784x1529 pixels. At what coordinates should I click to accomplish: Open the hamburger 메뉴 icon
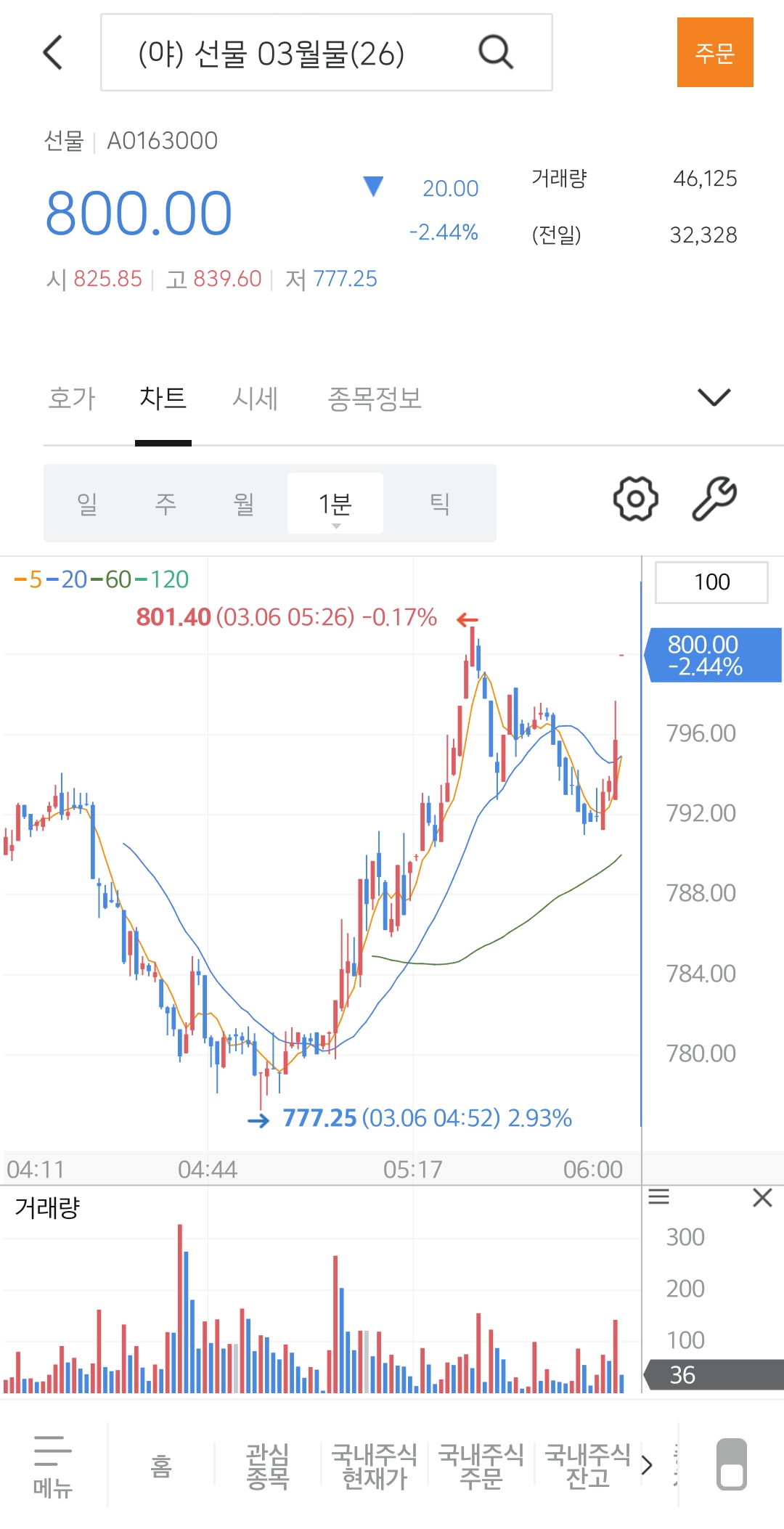[x=53, y=1464]
